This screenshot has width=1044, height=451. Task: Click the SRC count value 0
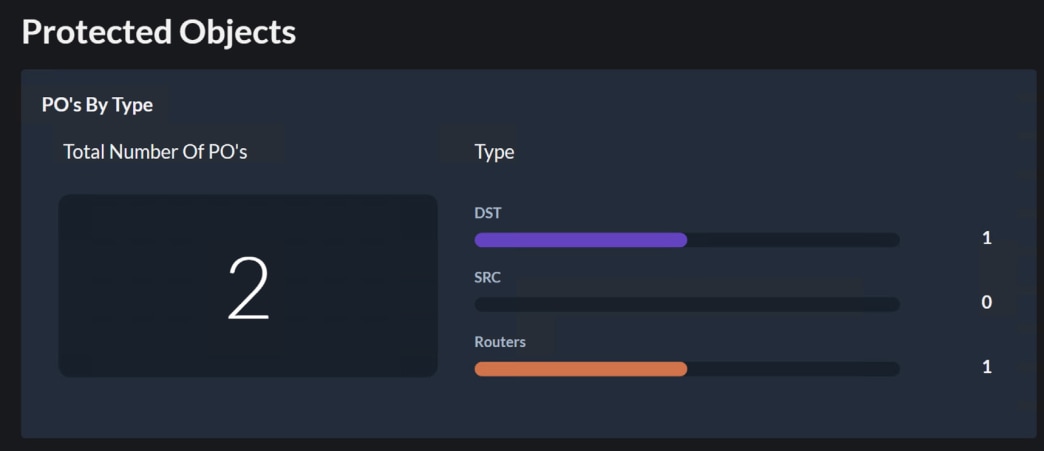click(986, 303)
